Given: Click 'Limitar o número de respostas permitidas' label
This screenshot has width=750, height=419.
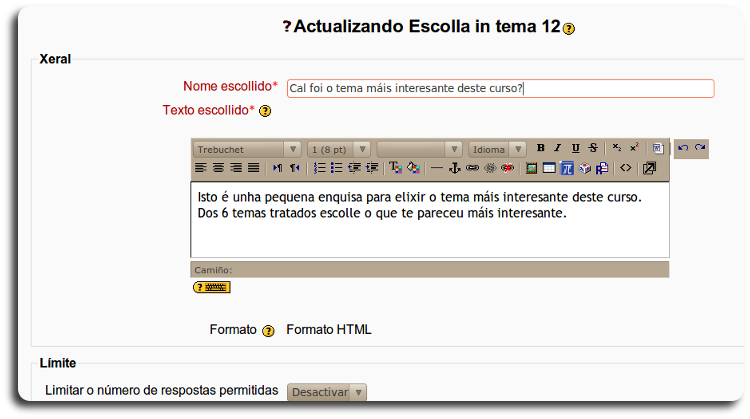Looking at the screenshot, I should tap(162, 390).
